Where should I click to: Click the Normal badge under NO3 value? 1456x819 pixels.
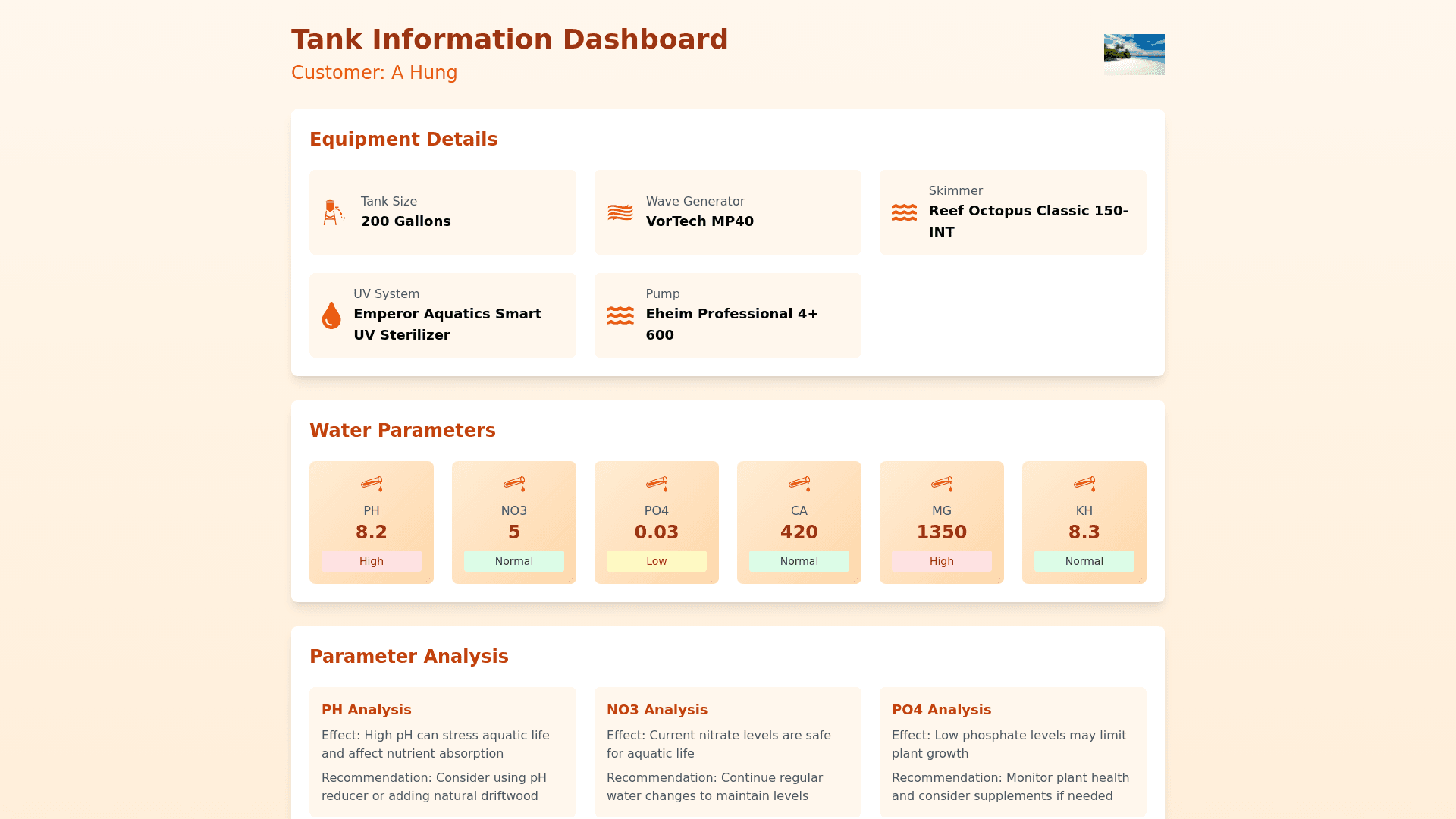click(514, 561)
